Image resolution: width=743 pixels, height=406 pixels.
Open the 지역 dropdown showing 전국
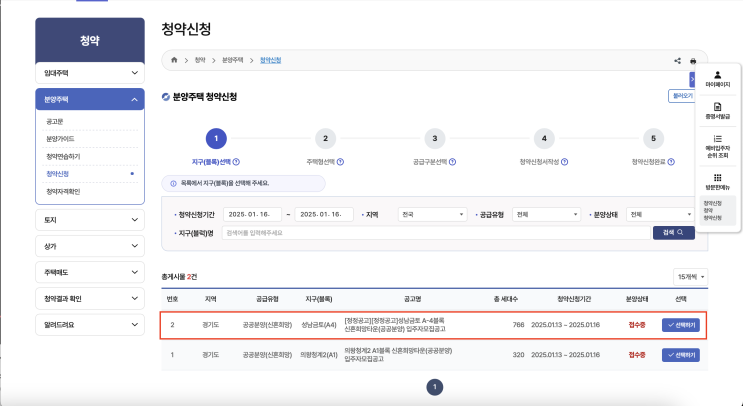433,215
